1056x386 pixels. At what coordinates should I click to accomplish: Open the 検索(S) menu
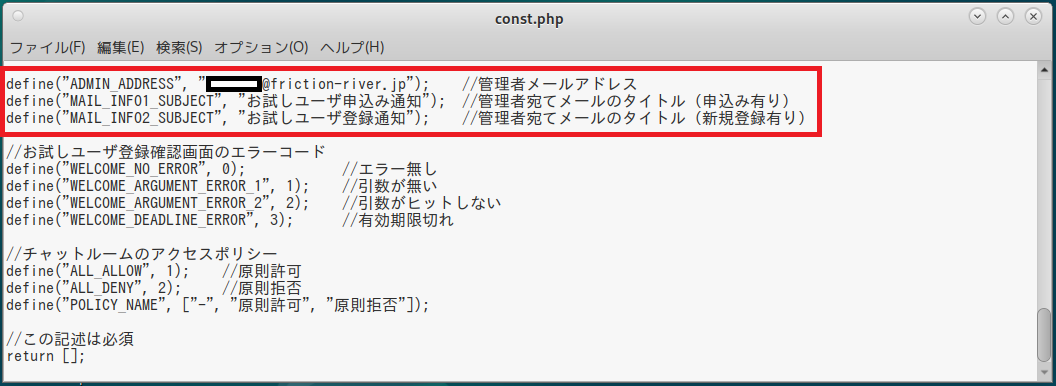pyautogui.click(x=179, y=47)
